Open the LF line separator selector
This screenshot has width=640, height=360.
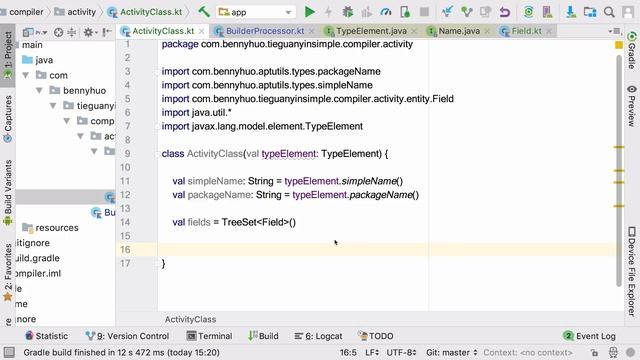click(372, 352)
